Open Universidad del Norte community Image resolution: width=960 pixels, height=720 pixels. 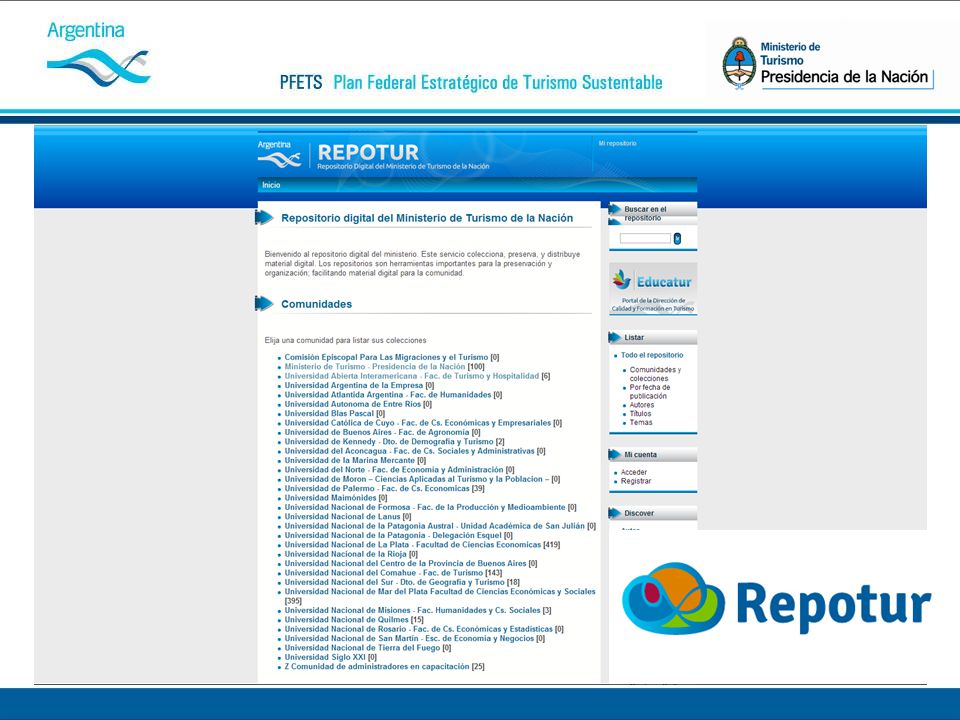(394, 470)
